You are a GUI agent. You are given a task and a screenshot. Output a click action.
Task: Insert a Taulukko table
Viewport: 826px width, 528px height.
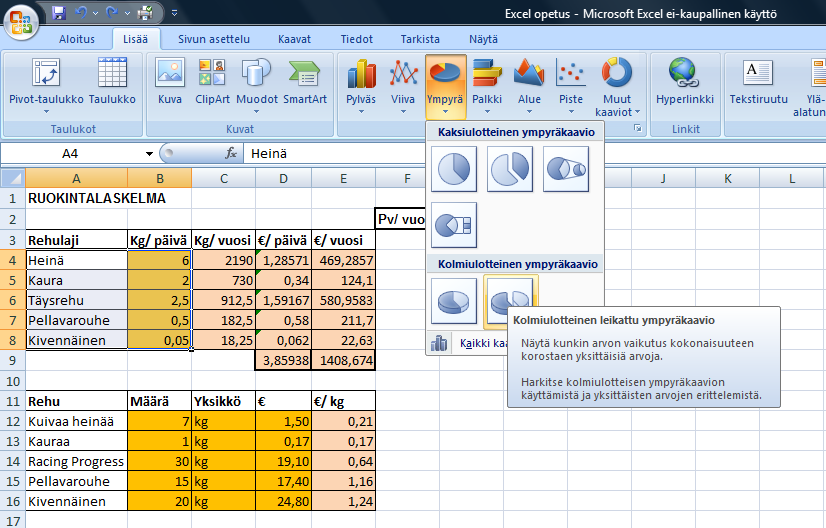coord(112,81)
